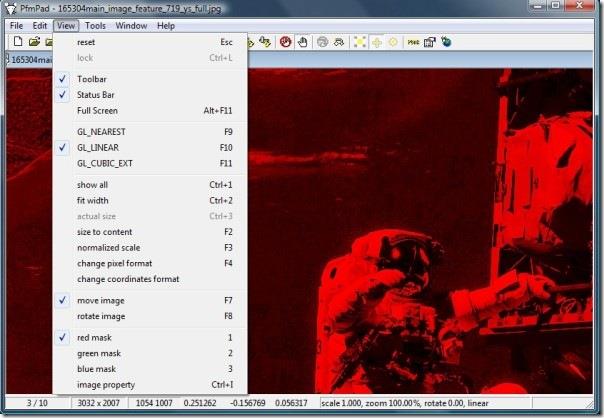Click the yellow corner-markers toolbar icon
This screenshot has height=418, width=604.
pyautogui.click(x=359, y=42)
